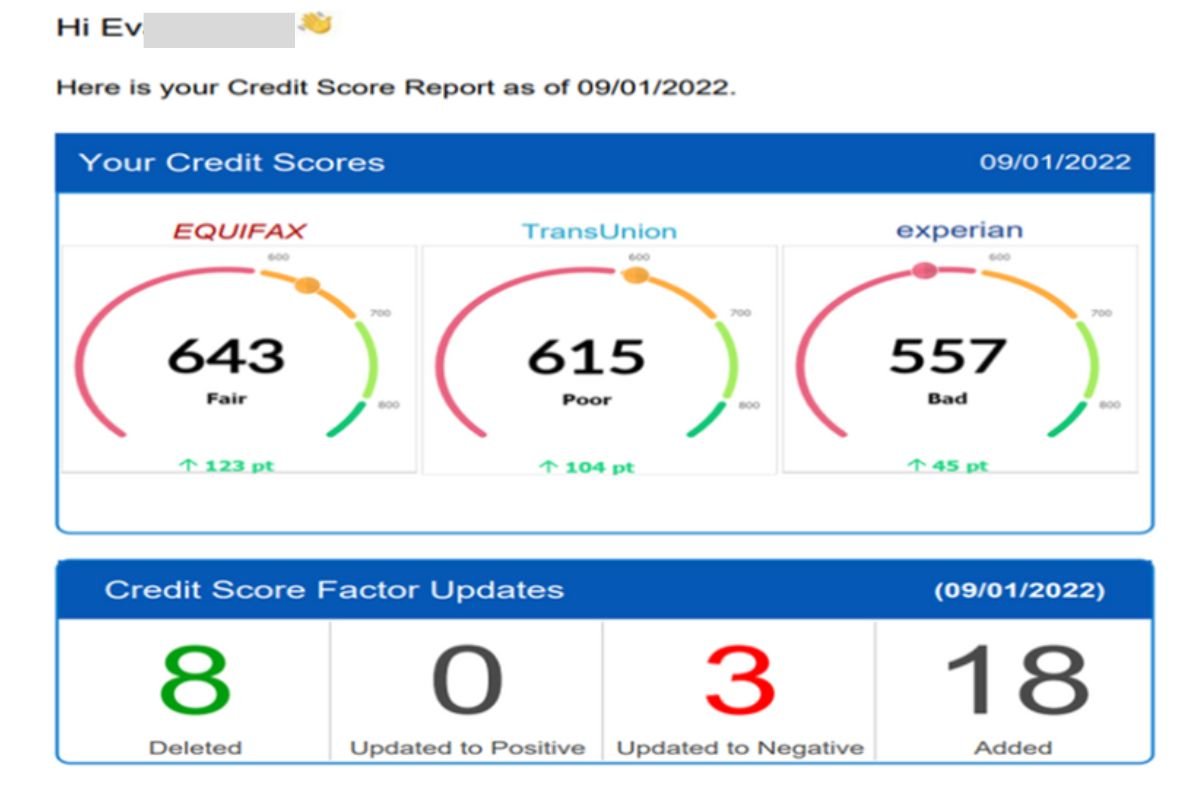Click the TransUnion logo heading
This screenshot has height=800, width=1200.
599,232
